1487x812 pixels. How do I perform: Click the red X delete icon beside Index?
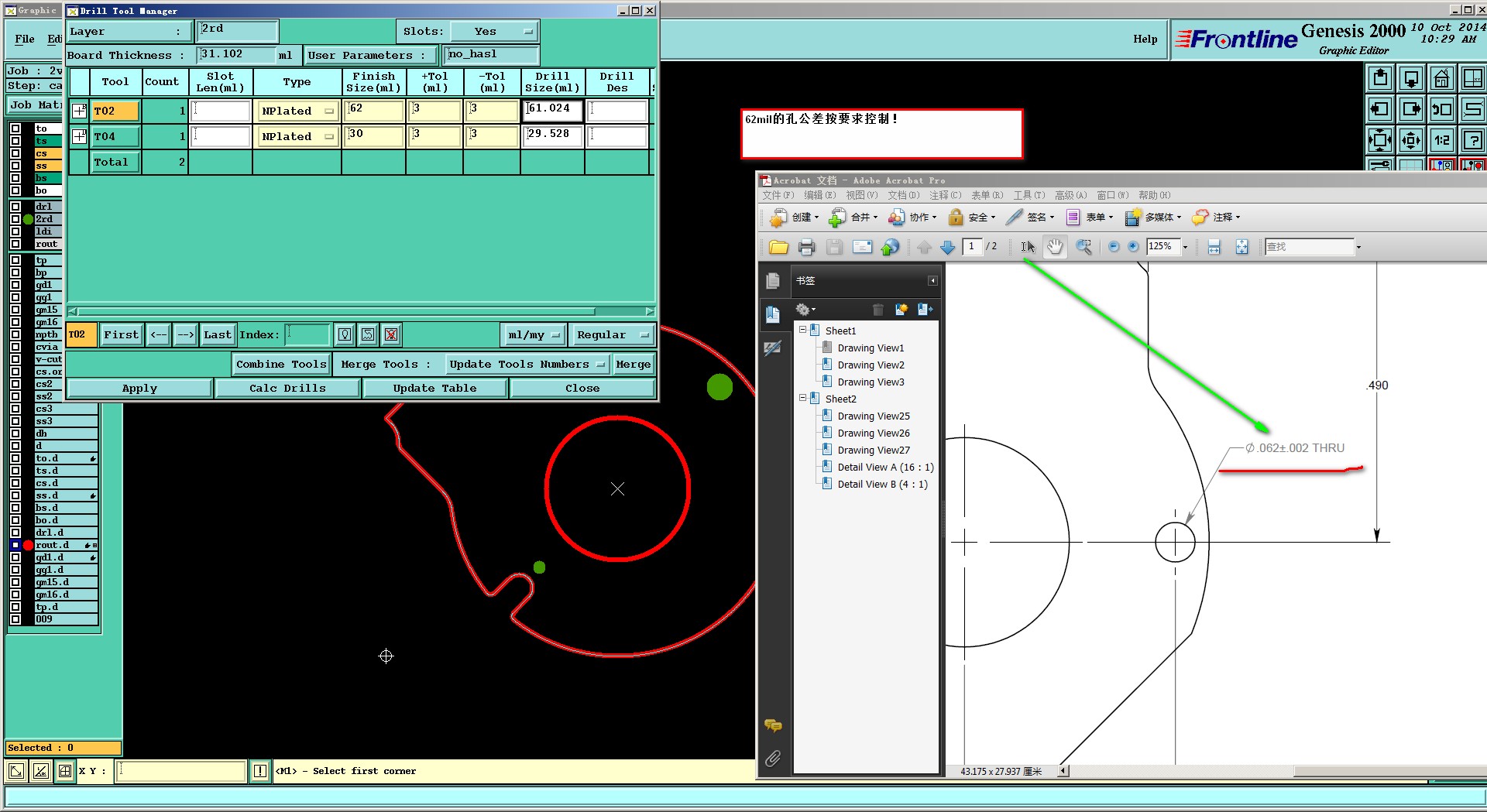coord(391,334)
